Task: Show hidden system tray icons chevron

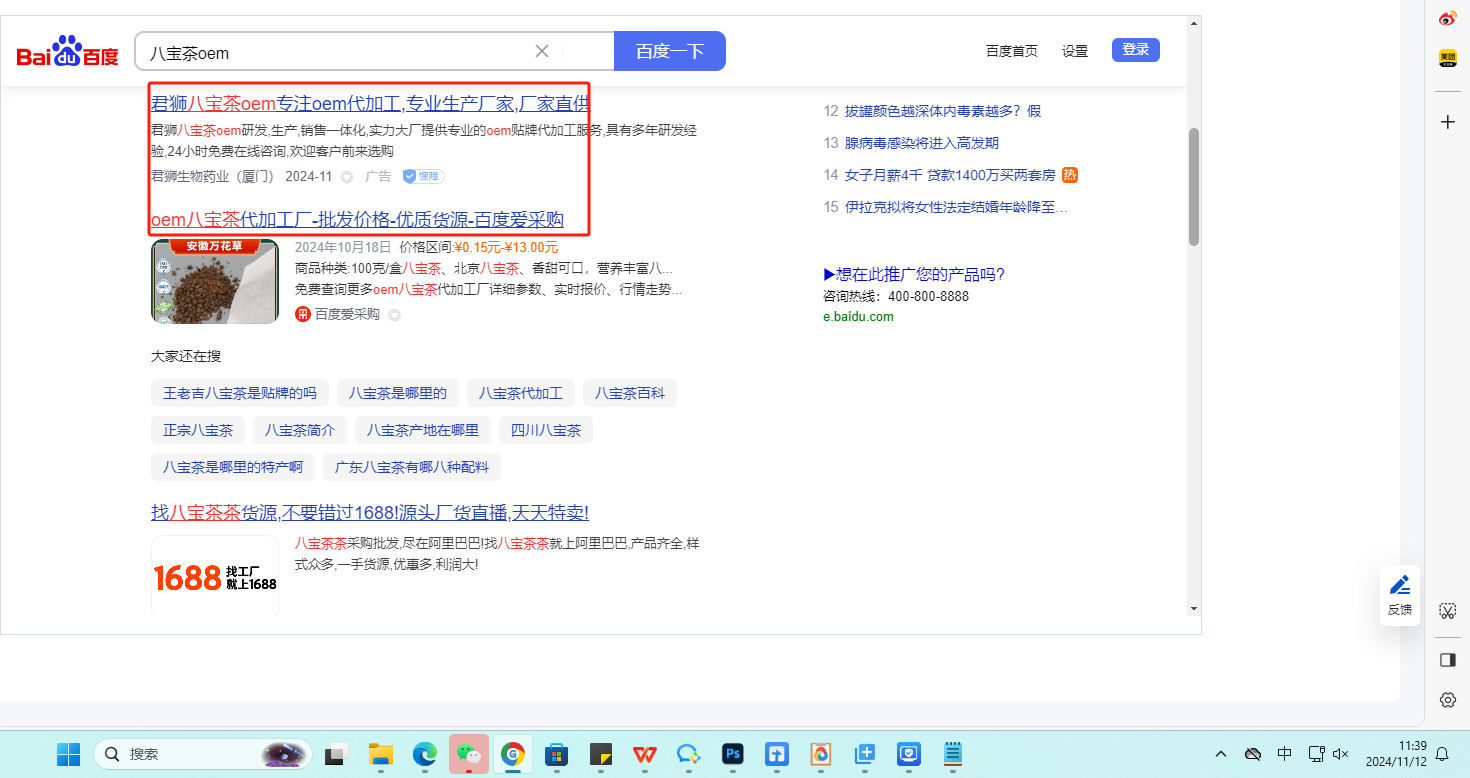Action: 1220,754
